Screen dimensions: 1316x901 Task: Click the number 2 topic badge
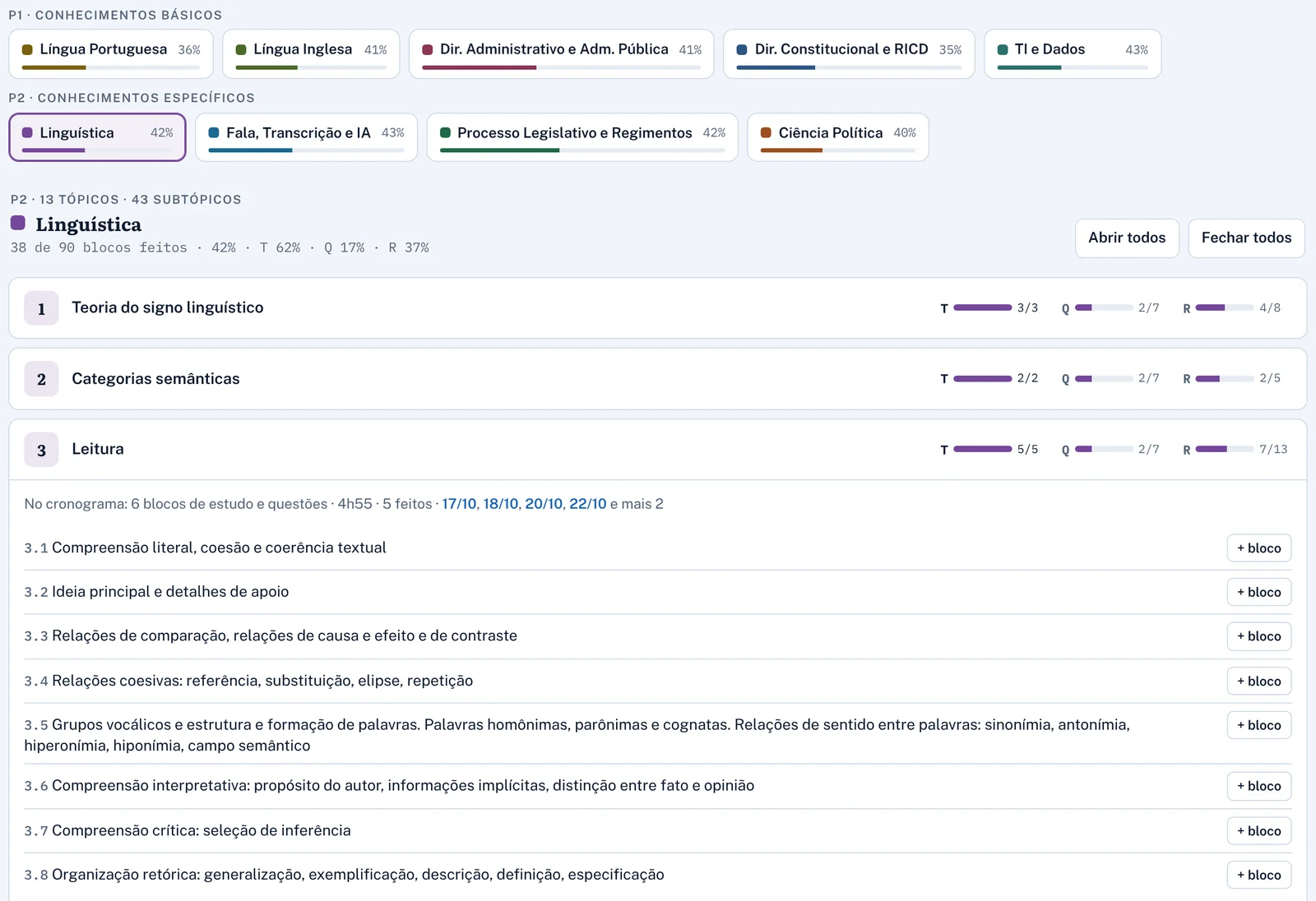[x=41, y=379]
